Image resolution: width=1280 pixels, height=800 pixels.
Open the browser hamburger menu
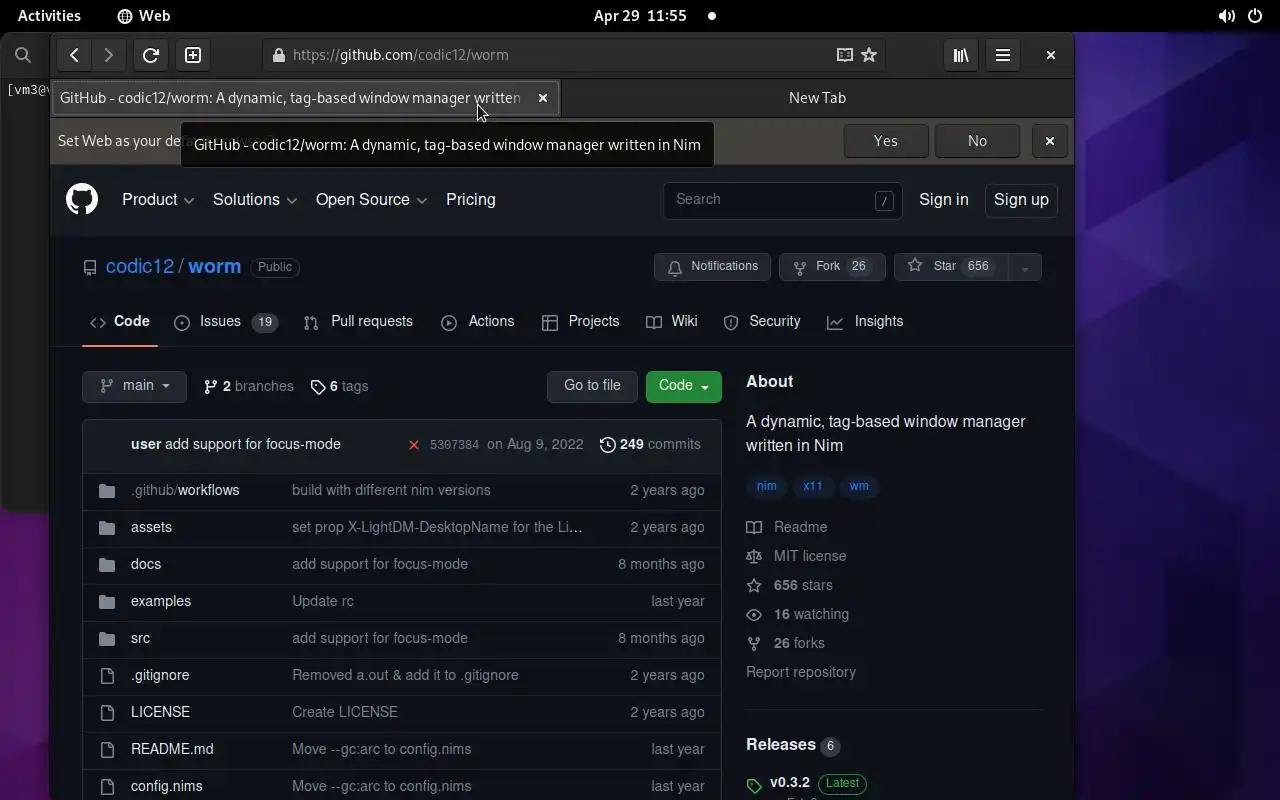(x=1003, y=55)
